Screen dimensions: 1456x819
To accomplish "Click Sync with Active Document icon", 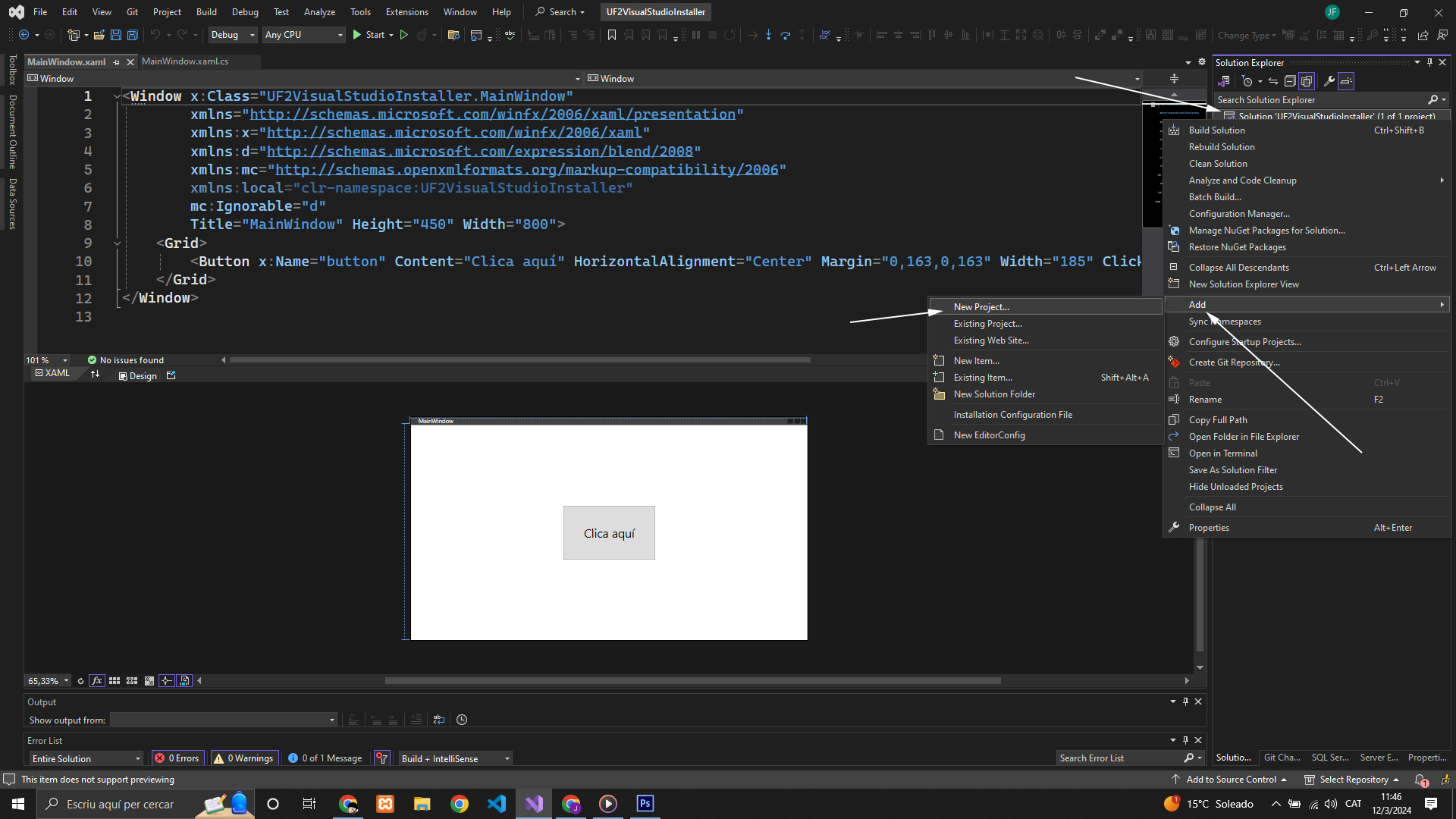I will click(x=1273, y=81).
